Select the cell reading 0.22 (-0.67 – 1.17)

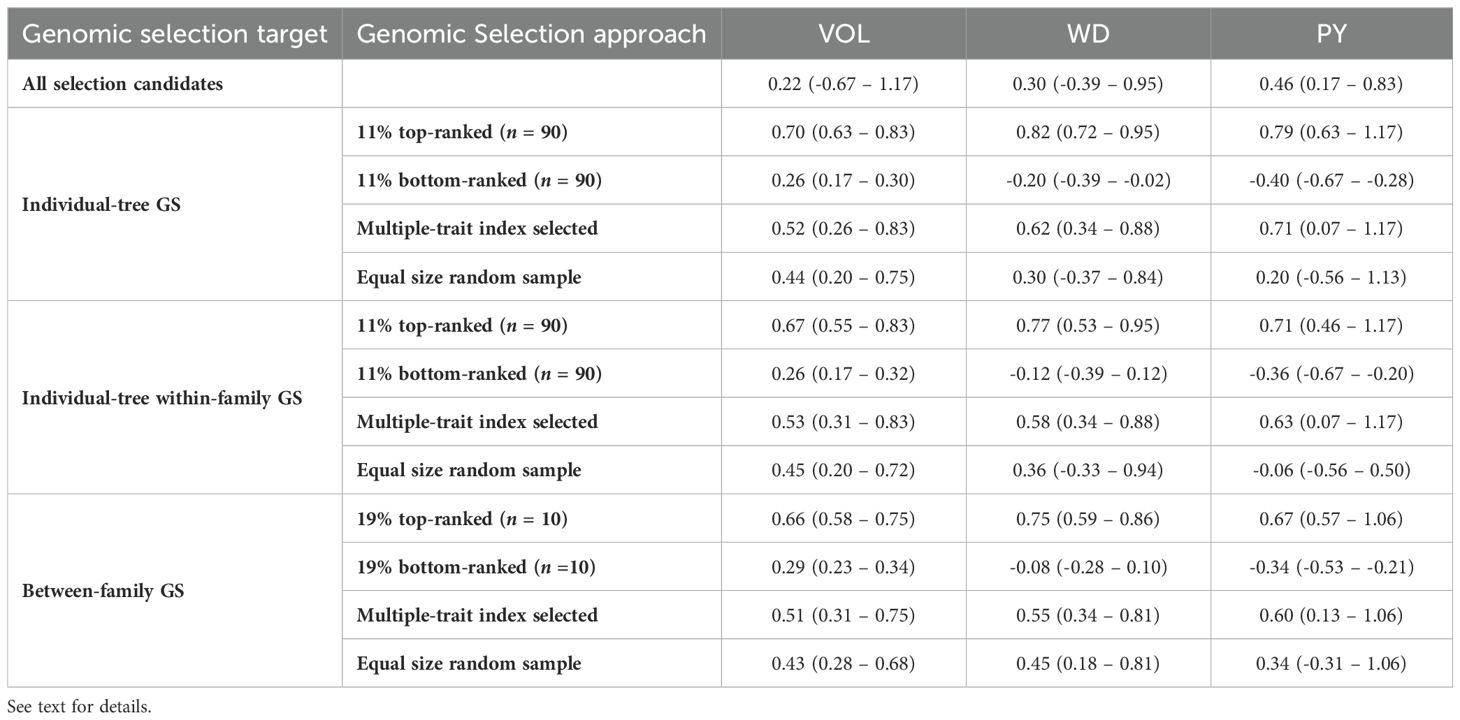843,84
